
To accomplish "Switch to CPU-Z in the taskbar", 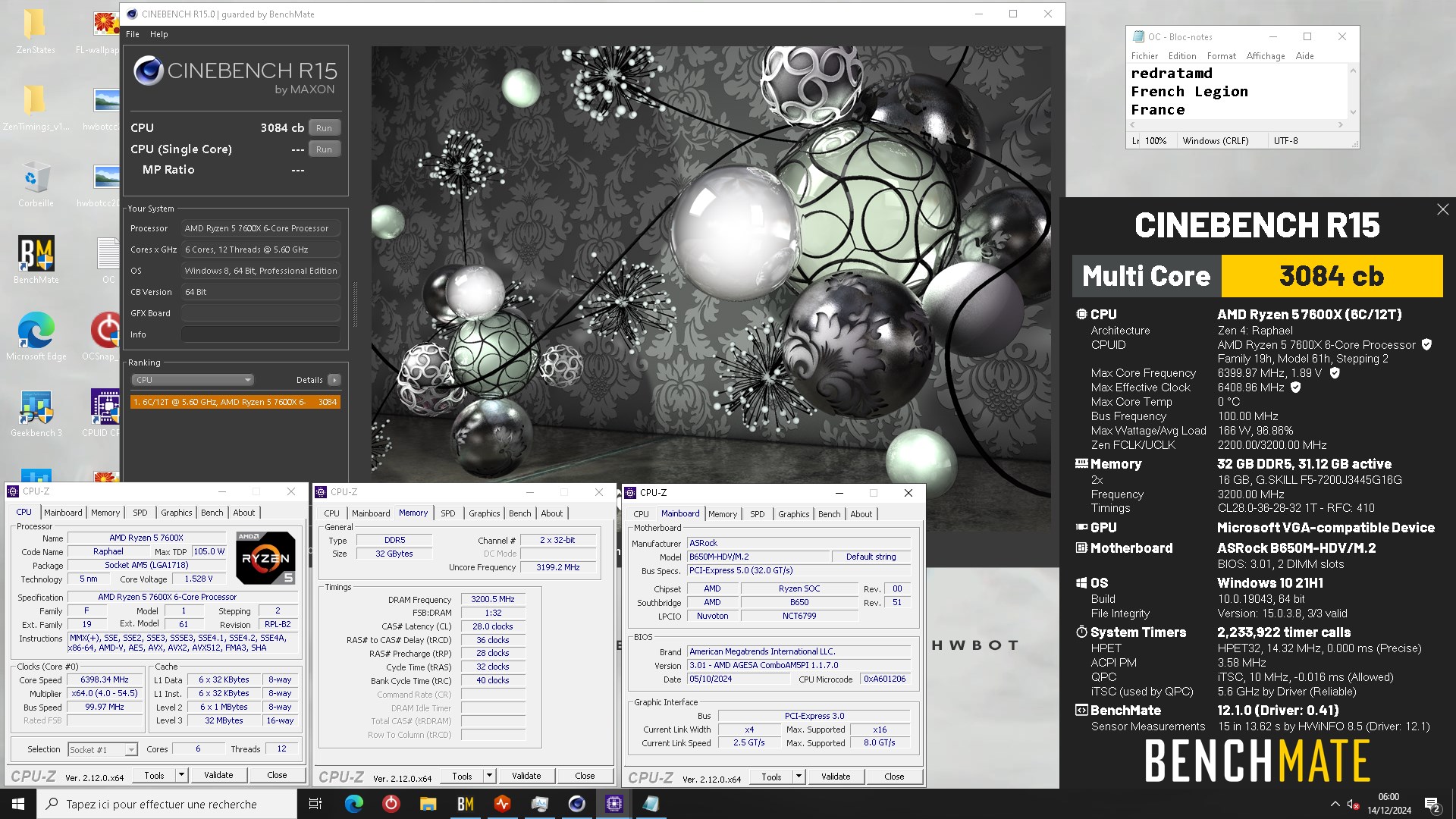I will click(613, 804).
